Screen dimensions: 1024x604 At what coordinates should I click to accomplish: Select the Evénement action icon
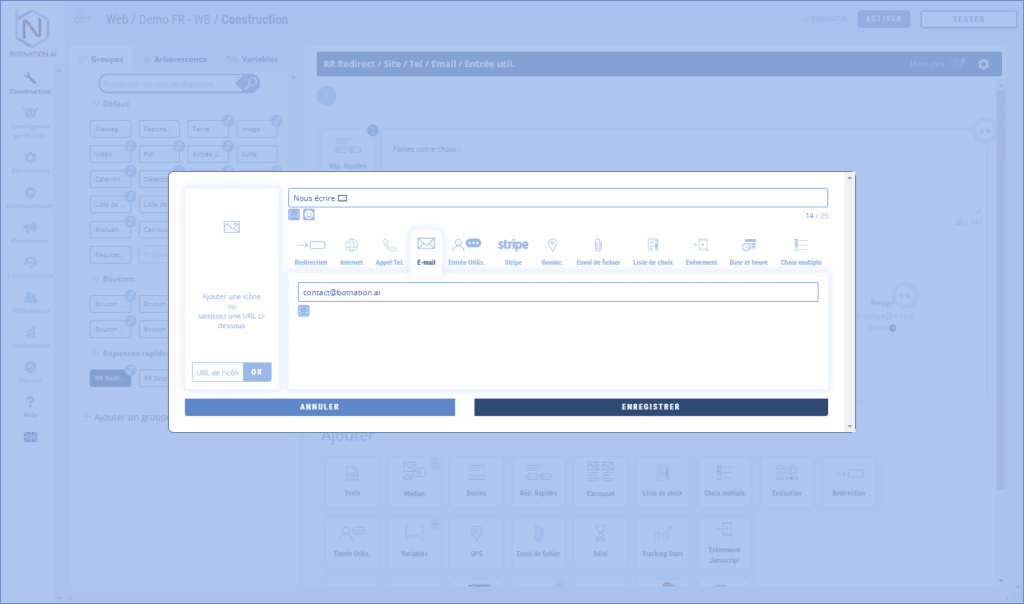701,250
